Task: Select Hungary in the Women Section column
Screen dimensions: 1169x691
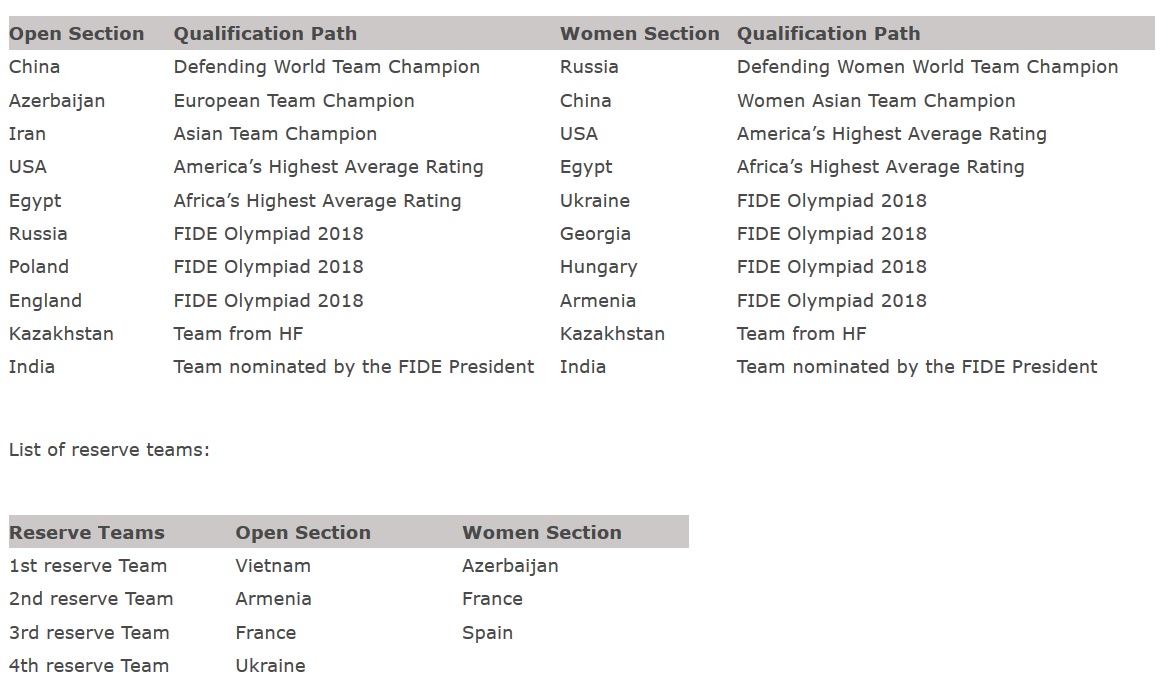Action: [599, 268]
